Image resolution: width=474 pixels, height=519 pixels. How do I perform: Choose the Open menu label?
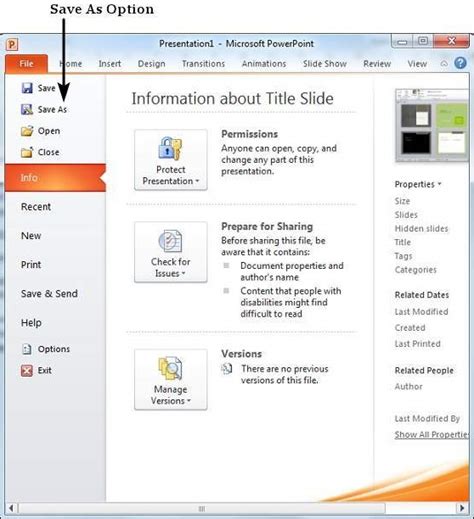click(x=49, y=131)
